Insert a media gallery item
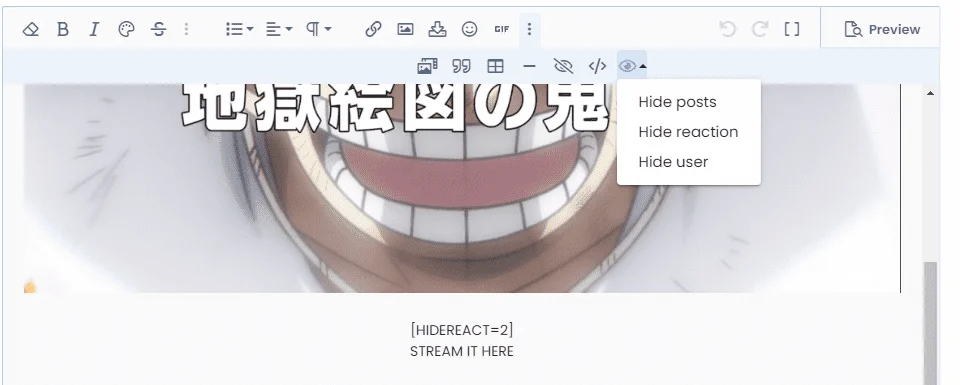 coord(427,66)
